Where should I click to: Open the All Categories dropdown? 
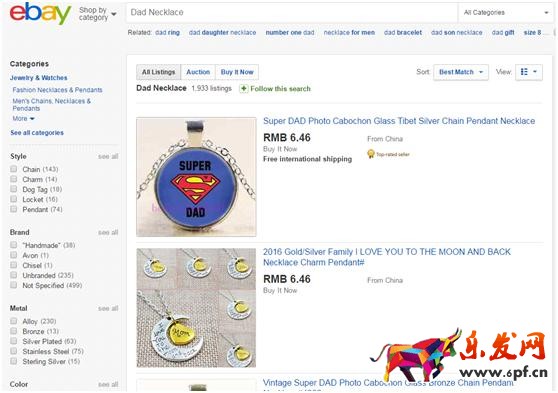(x=505, y=12)
